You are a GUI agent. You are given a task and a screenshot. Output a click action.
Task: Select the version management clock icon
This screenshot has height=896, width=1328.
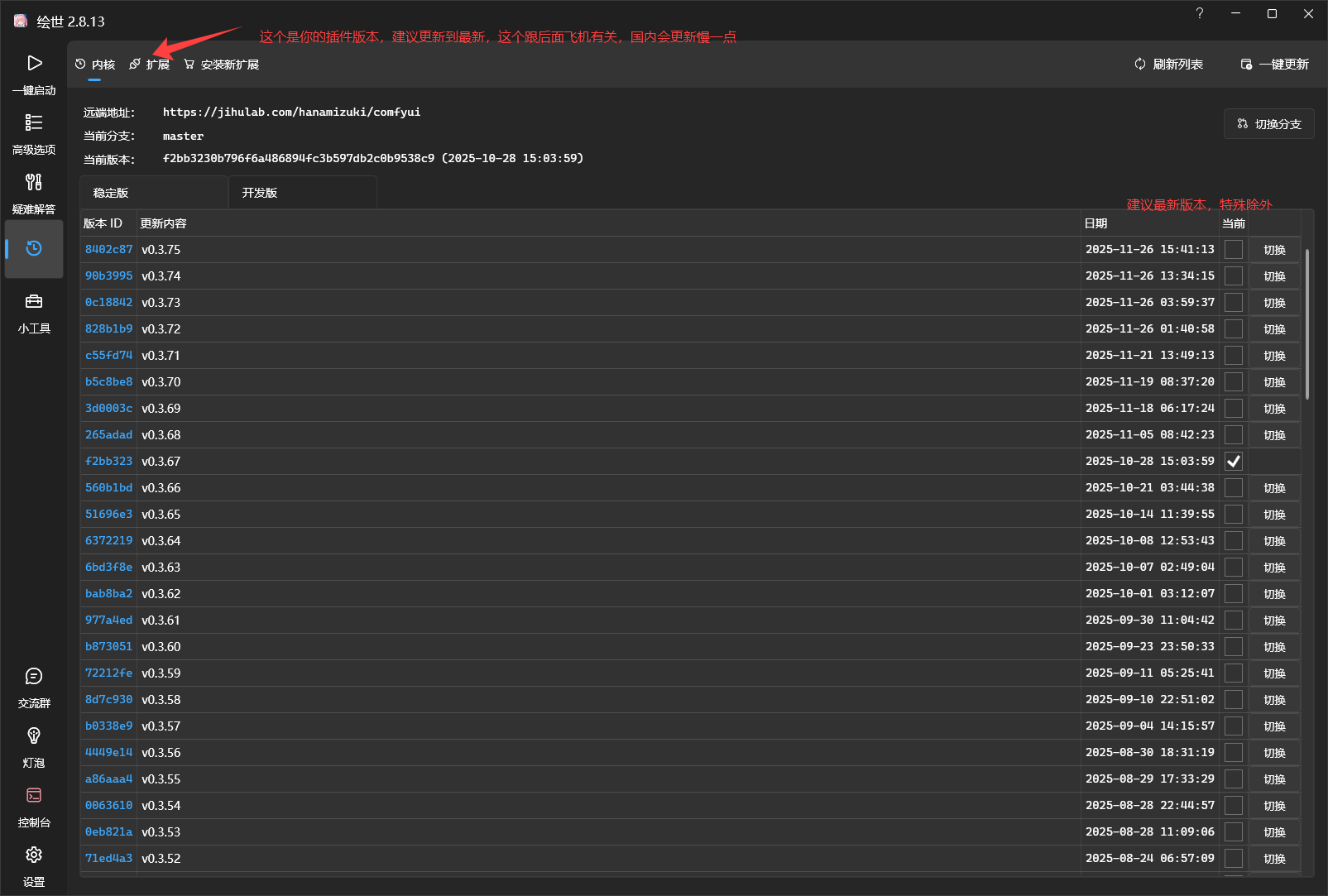34,248
